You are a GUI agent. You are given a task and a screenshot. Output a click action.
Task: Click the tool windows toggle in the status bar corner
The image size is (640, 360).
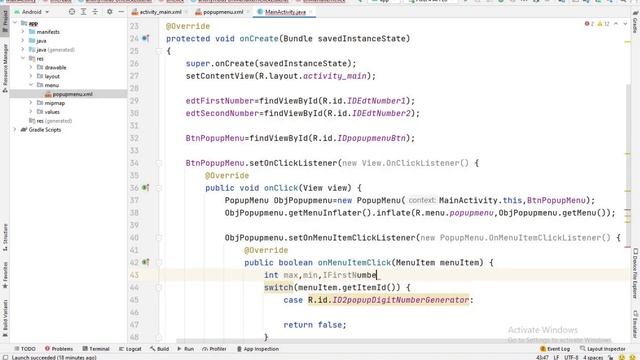coord(5,357)
